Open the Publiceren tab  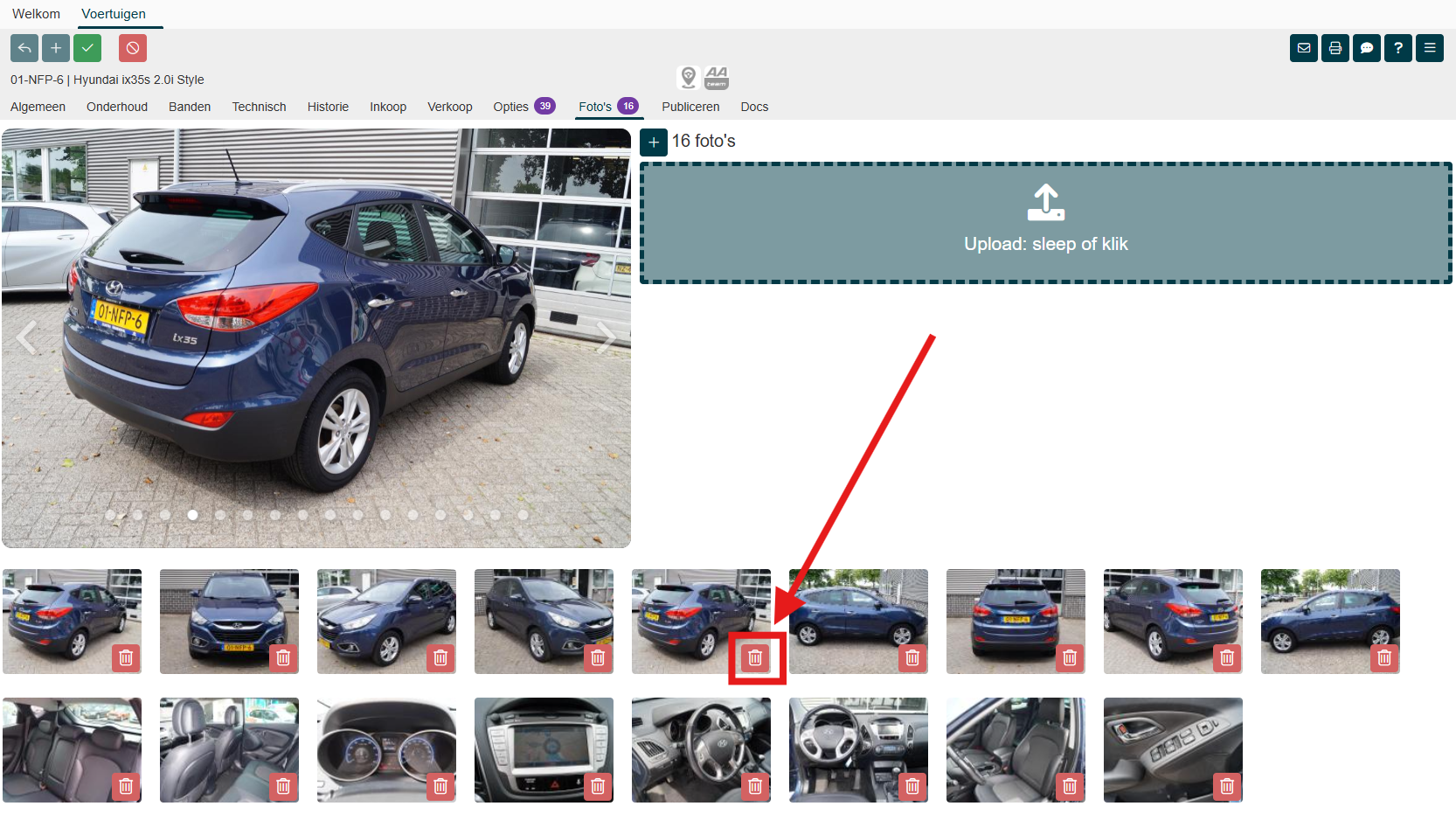690,107
